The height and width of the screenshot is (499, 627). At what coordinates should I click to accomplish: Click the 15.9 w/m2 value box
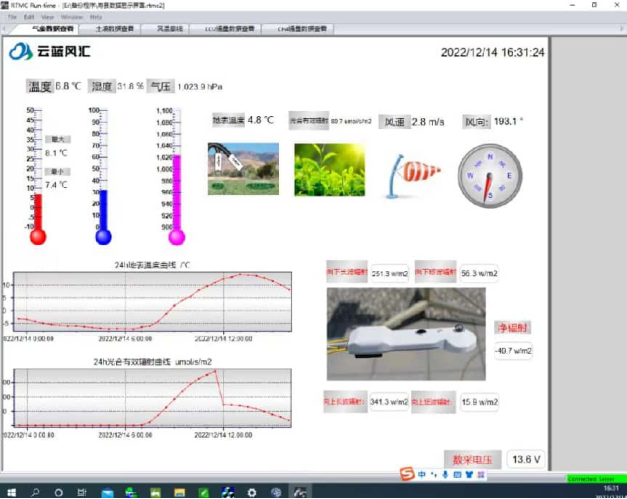[x=479, y=402]
